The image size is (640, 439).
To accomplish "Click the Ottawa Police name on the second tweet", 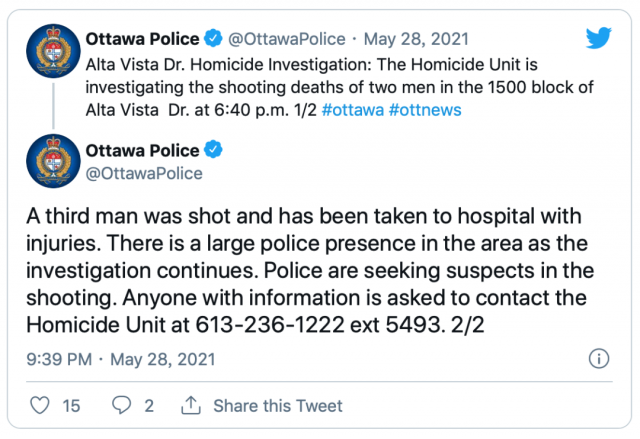I will pos(142,151).
